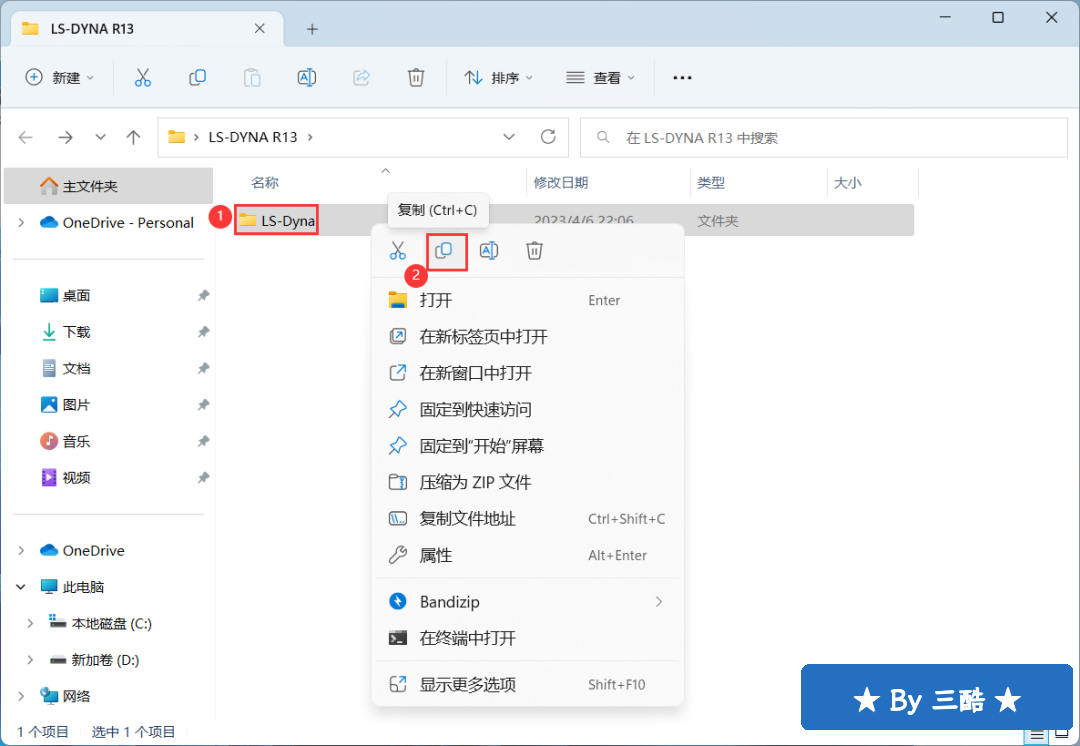1080x746 pixels.
Task: Choose 固定到快速访问 from context menu
Action: tap(528, 410)
